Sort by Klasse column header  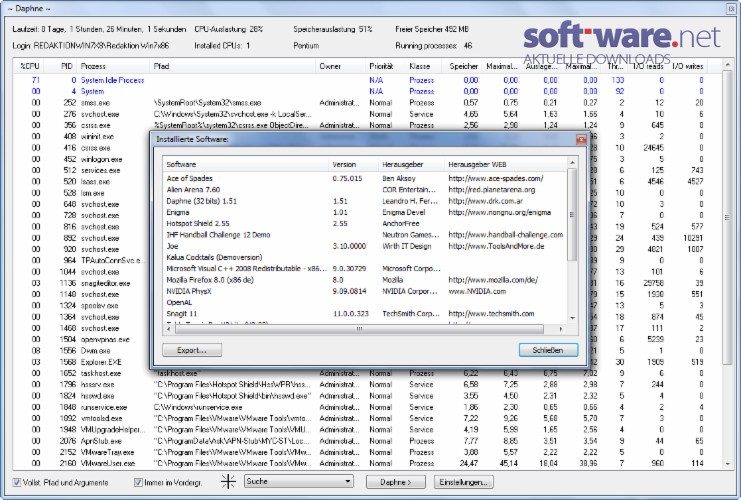(x=423, y=66)
